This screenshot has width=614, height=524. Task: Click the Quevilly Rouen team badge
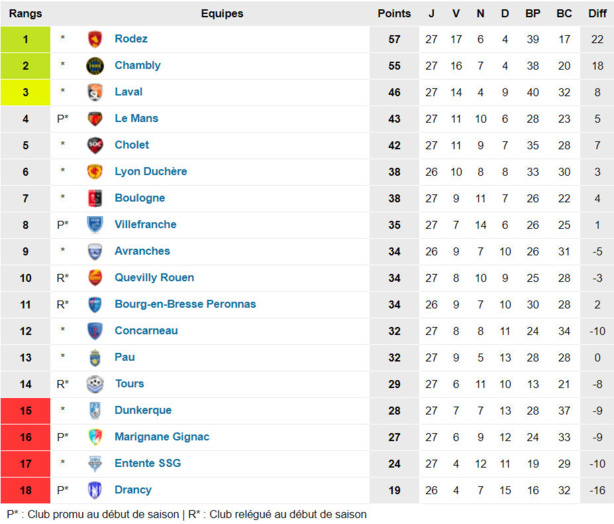95,278
